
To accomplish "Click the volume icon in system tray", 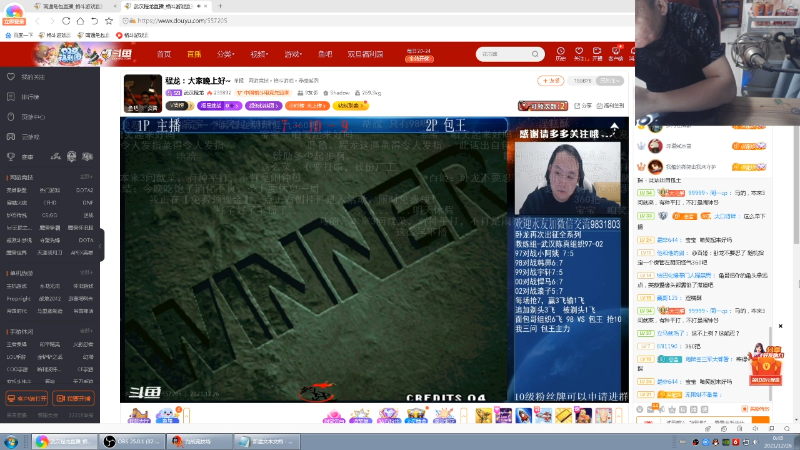I will tap(755, 442).
